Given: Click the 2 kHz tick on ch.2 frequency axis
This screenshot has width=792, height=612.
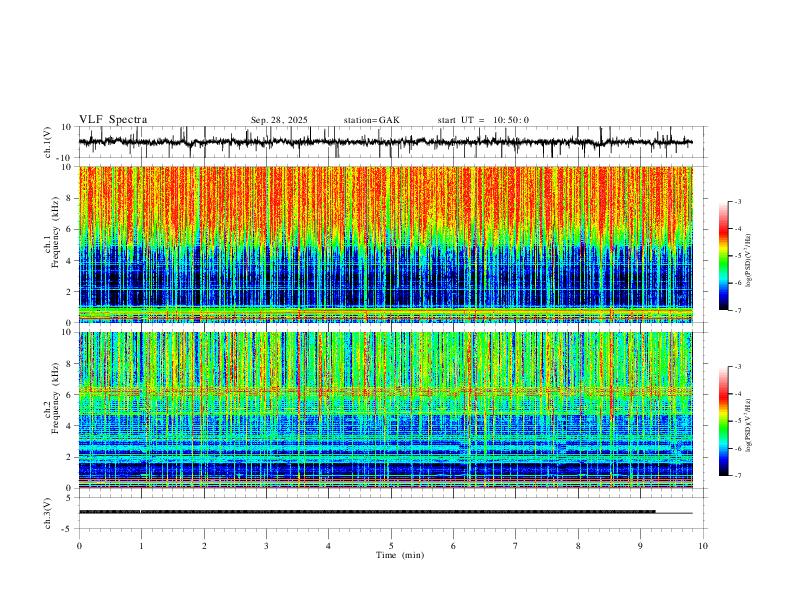Looking at the screenshot, I should coord(70,457).
